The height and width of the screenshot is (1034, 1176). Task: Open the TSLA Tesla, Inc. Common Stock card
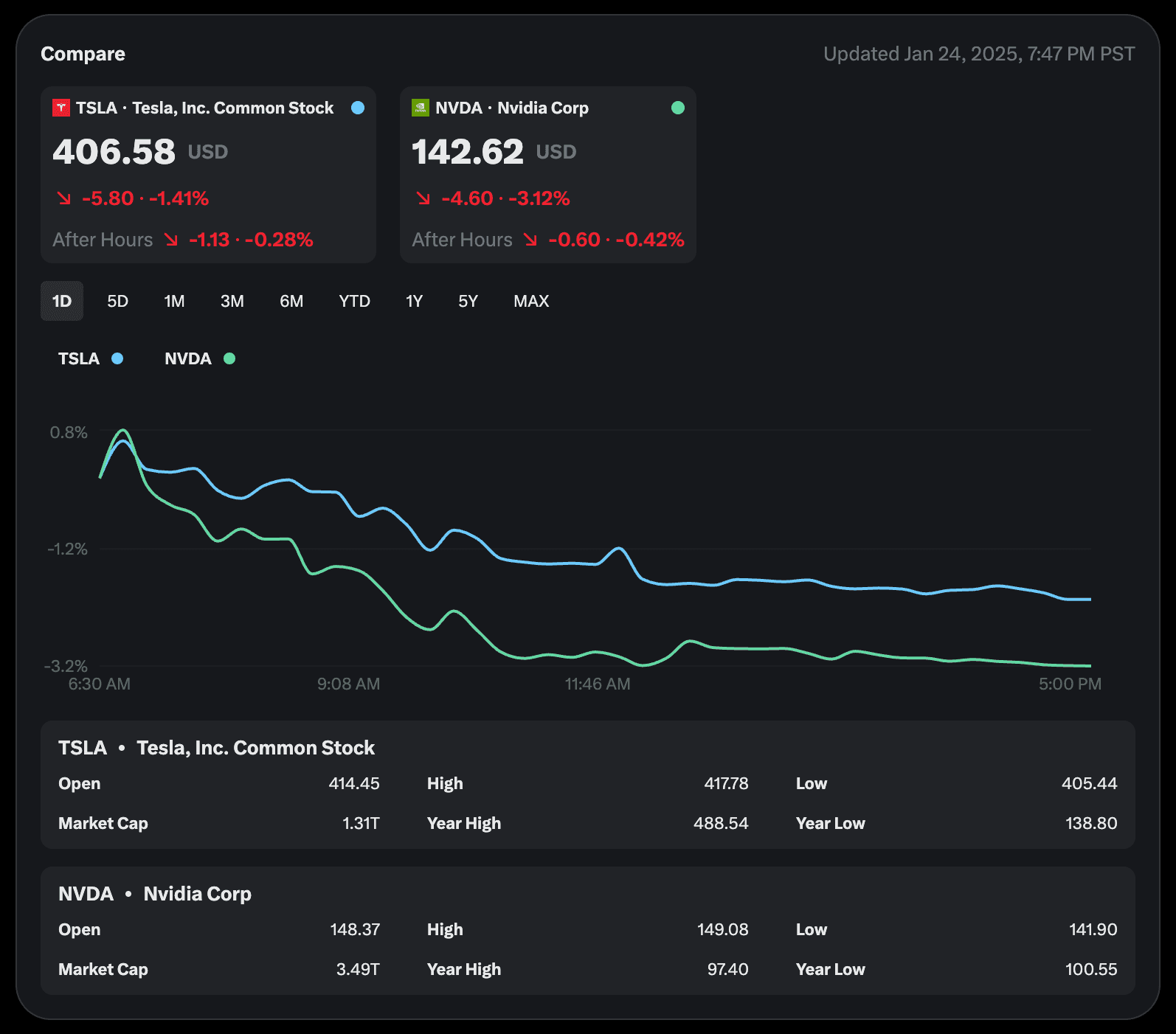[x=208, y=175]
